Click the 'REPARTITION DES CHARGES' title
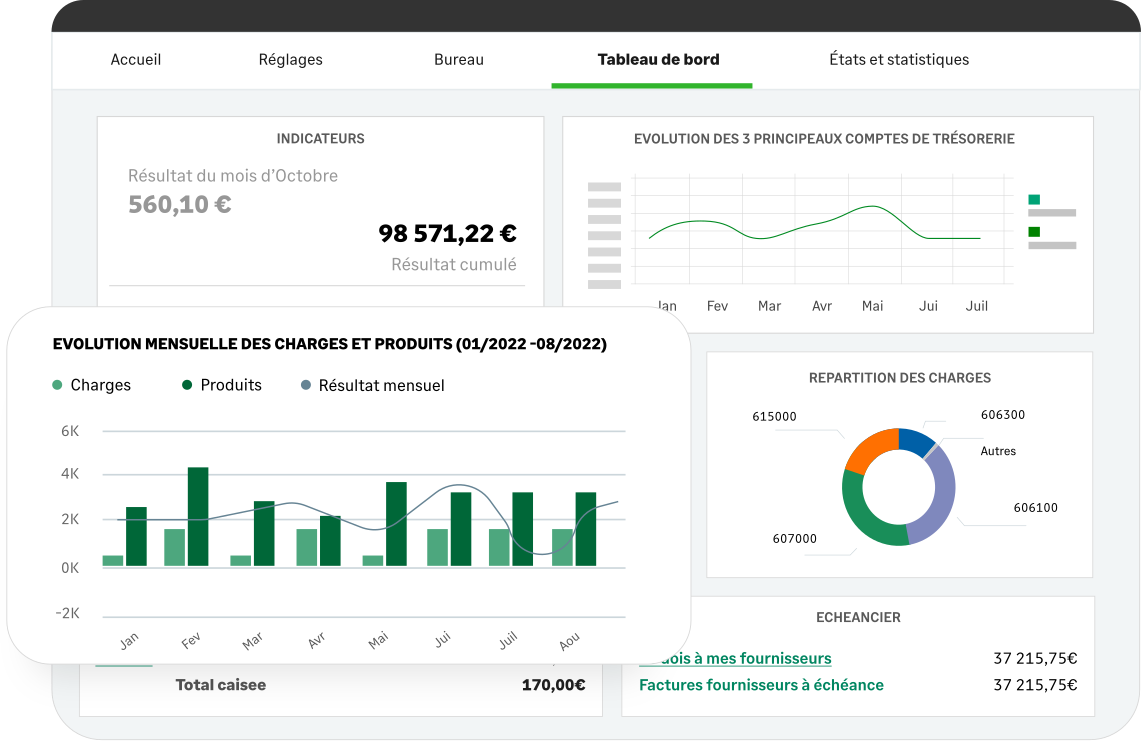 [x=900, y=378]
